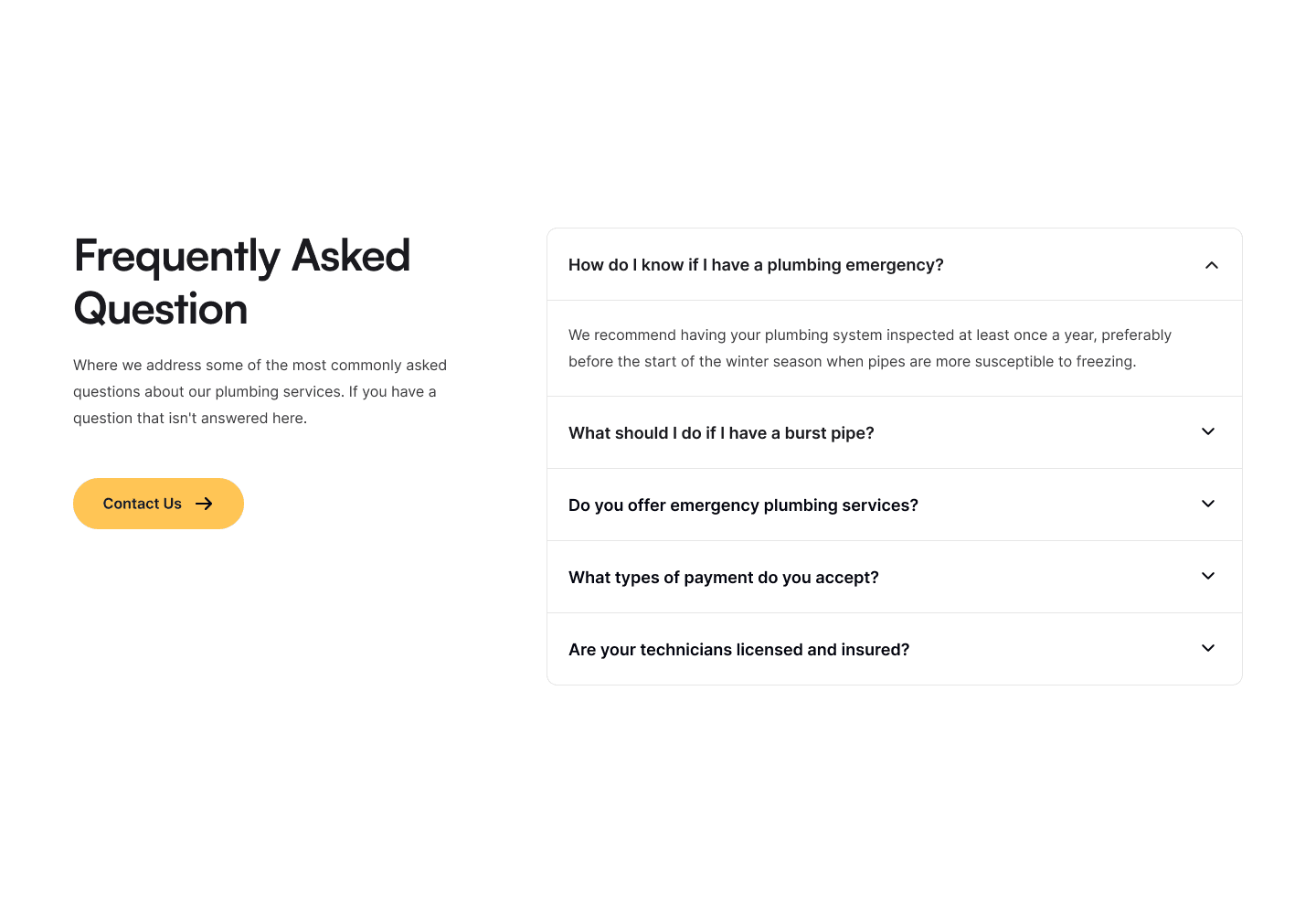Click the arrow icon in Contact Us
This screenshot has height=914, width=1316.
204,504
